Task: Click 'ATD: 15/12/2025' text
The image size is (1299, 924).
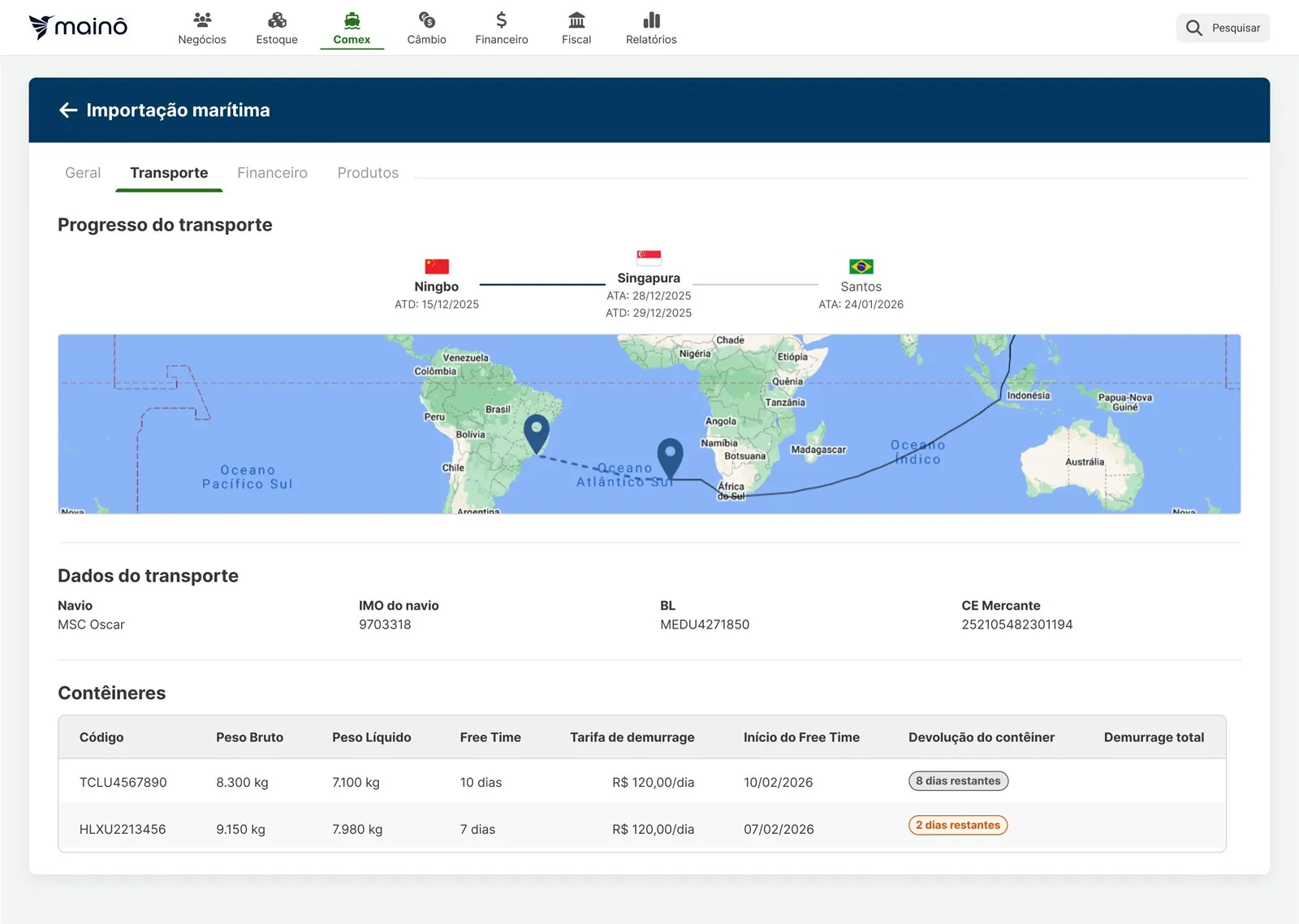Action: point(437,304)
